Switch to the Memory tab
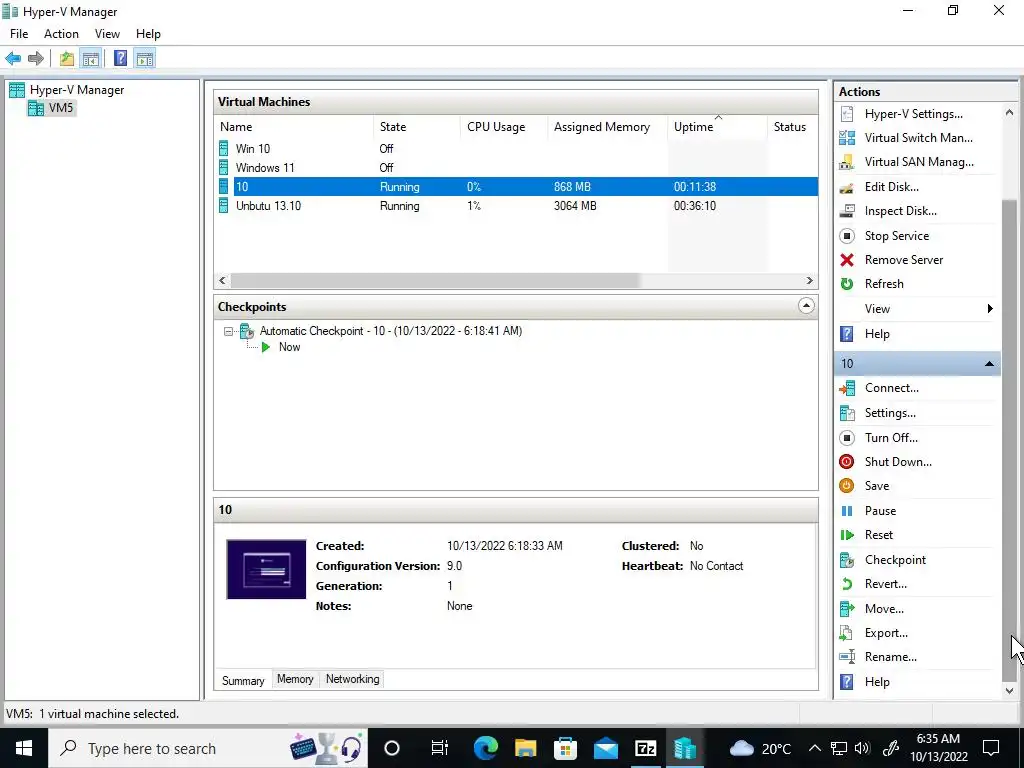 tap(295, 679)
